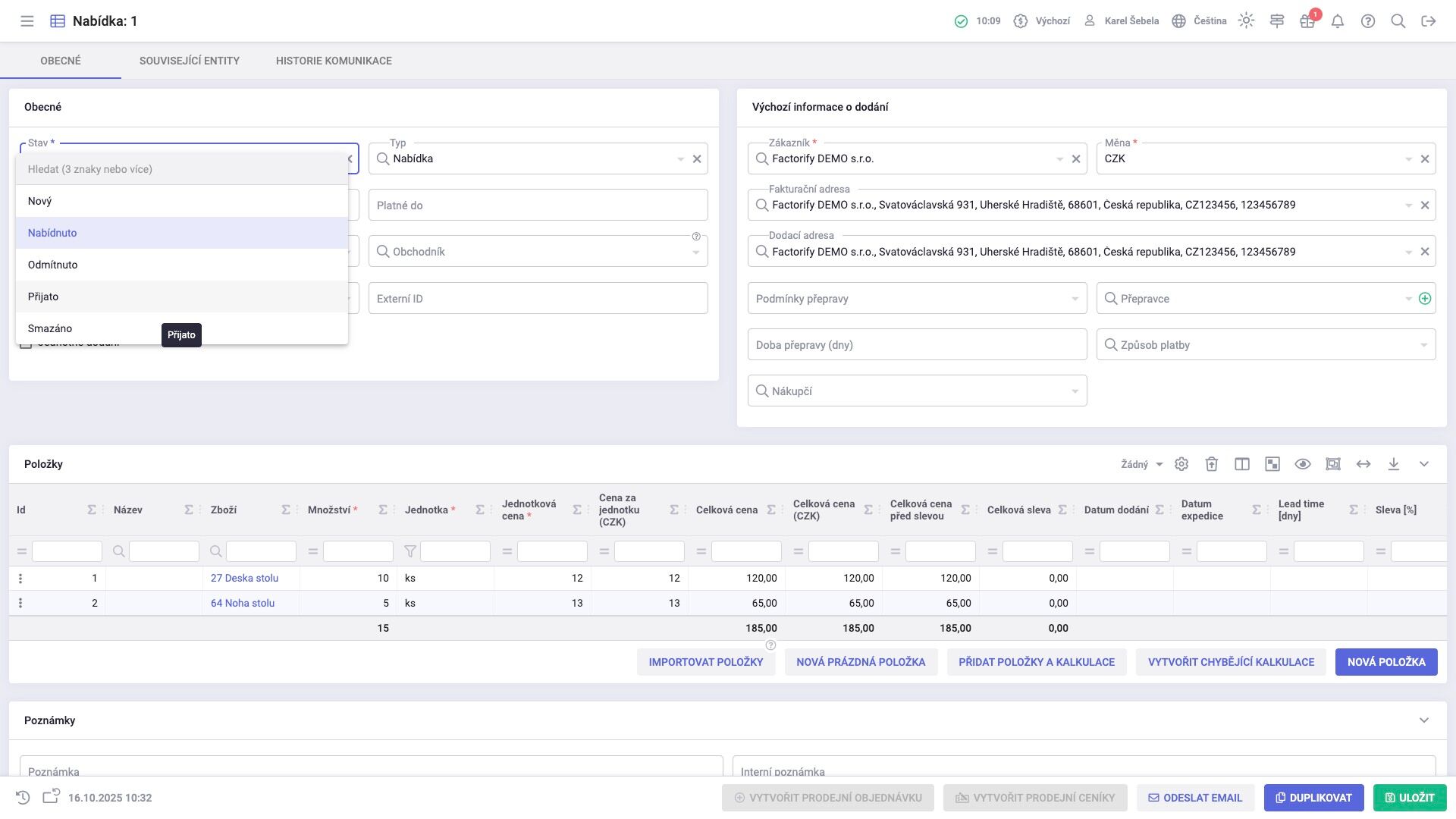
Task: Add new Přepravce with green plus
Action: [1425, 299]
